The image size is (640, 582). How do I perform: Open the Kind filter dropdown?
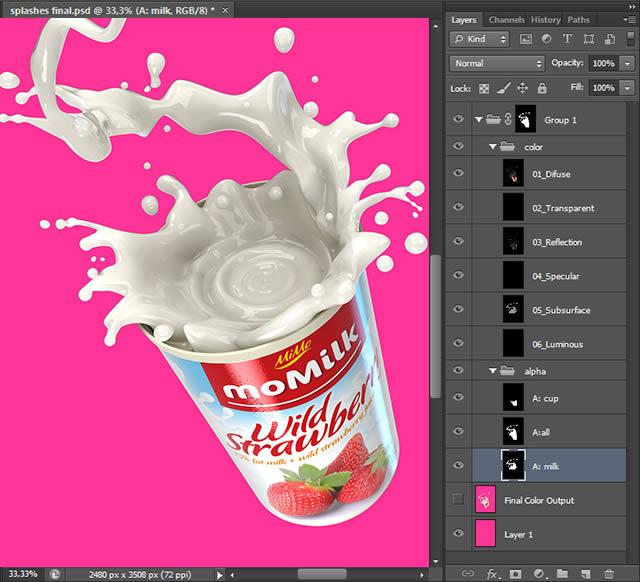479,39
